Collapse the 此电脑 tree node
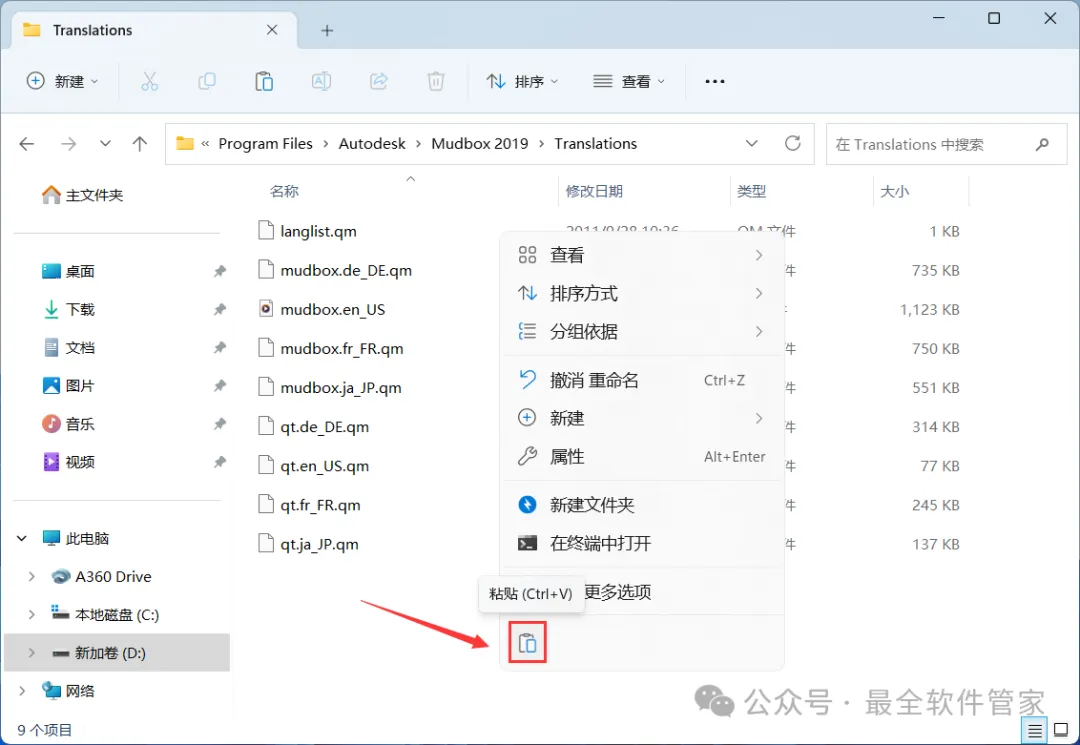Image resolution: width=1080 pixels, height=745 pixels. coord(22,538)
